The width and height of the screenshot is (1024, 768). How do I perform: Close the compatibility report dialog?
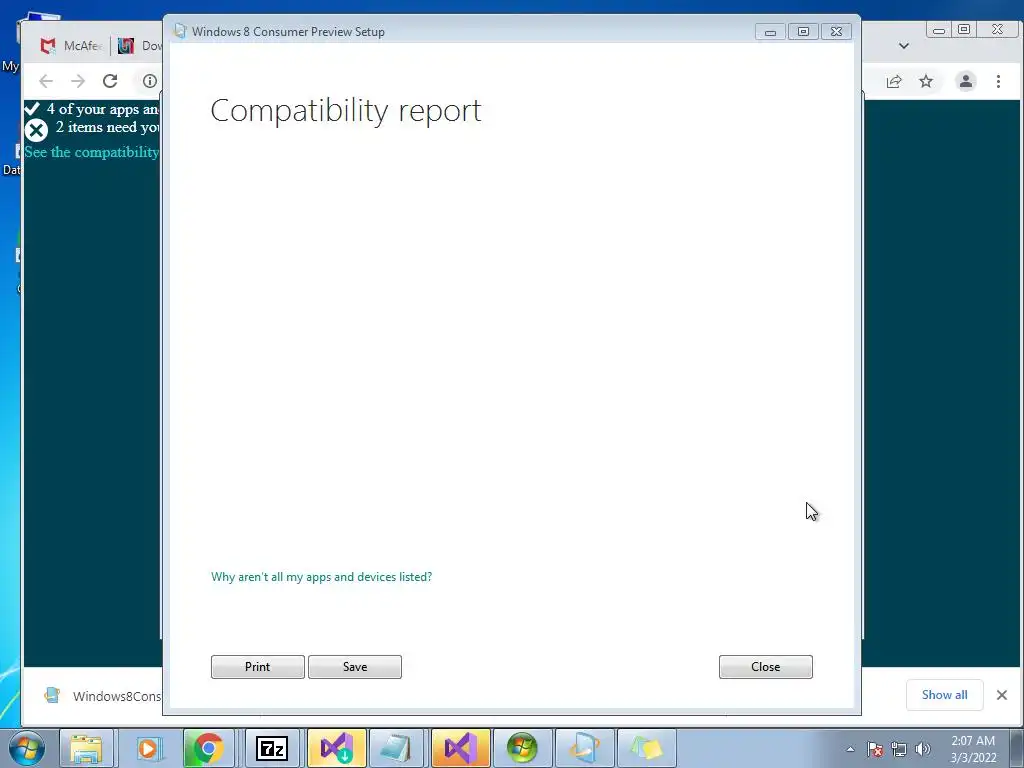point(765,667)
